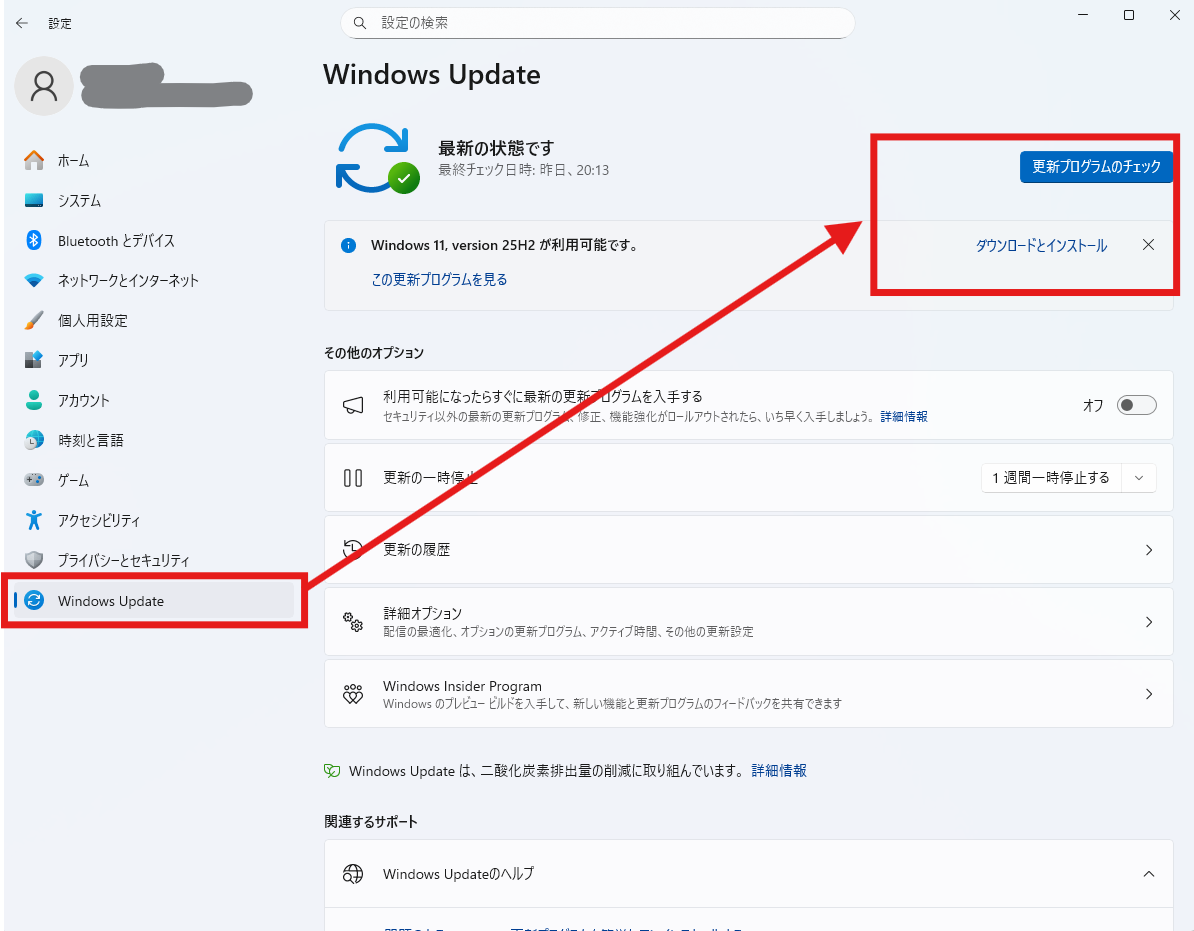Click the back arrow icon in title bar
Screen dimensions: 1194x931
coord(22,23)
